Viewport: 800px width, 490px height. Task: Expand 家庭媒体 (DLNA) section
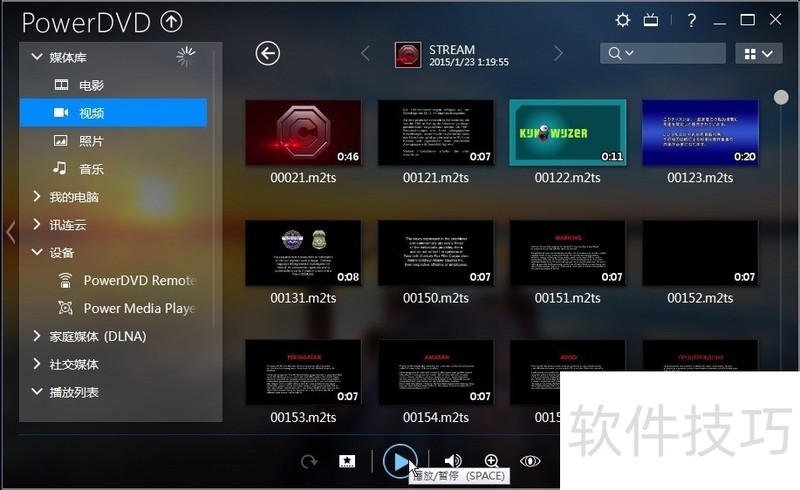(x=37, y=336)
